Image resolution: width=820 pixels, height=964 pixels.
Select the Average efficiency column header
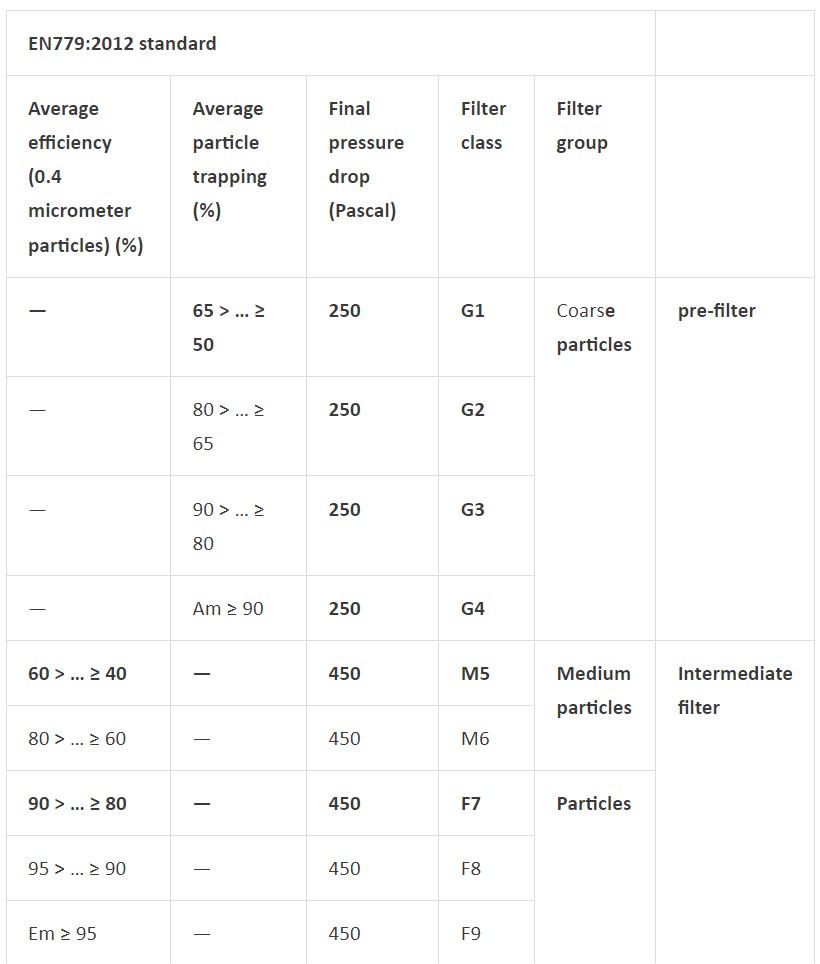click(x=89, y=176)
